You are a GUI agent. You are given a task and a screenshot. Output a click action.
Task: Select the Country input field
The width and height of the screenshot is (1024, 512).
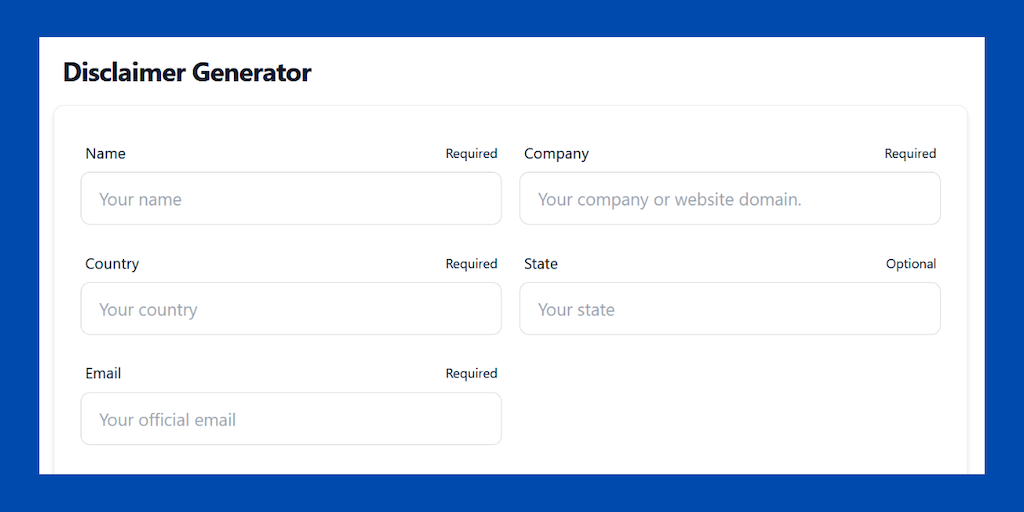290,309
